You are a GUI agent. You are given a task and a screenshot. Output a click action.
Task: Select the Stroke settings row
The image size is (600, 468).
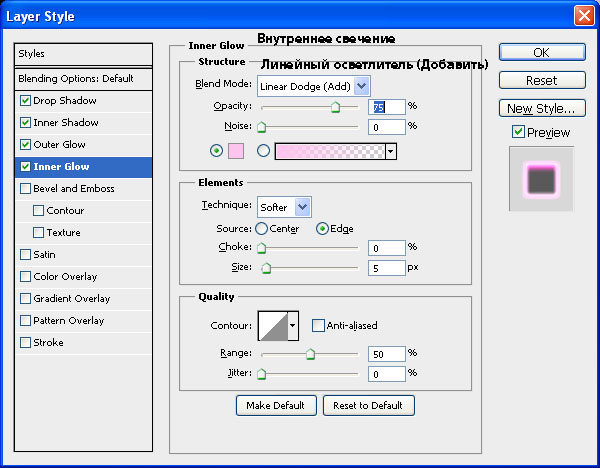(x=83, y=343)
